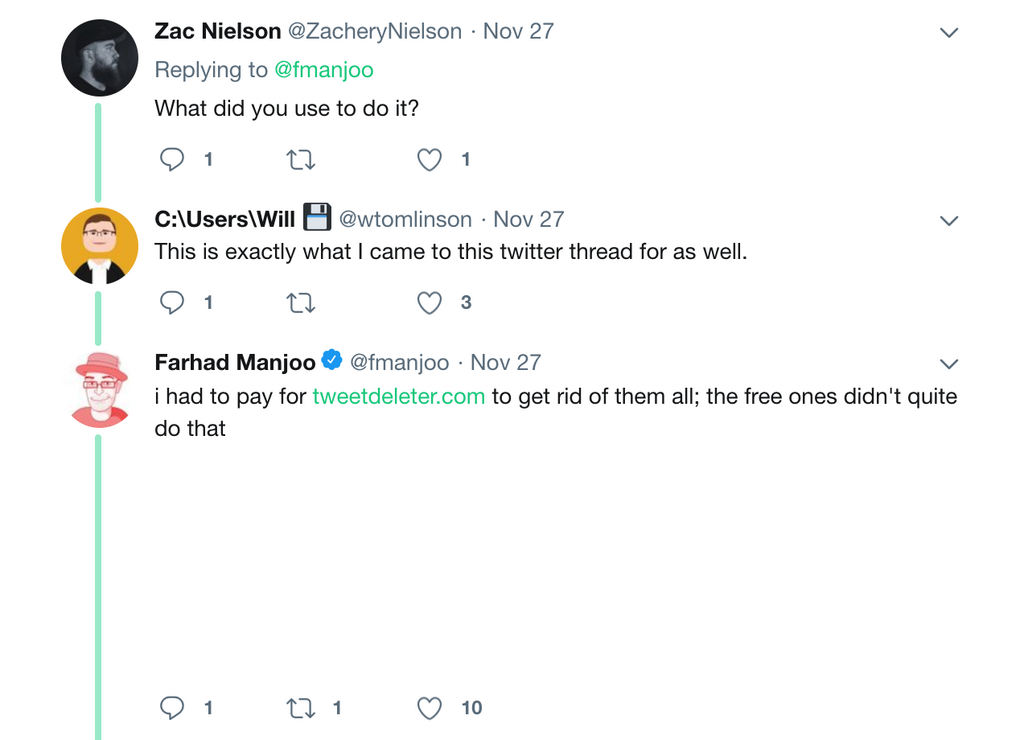Expand the menu chevron on Will's tweet
This screenshot has width=1024, height=740.
(949, 221)
